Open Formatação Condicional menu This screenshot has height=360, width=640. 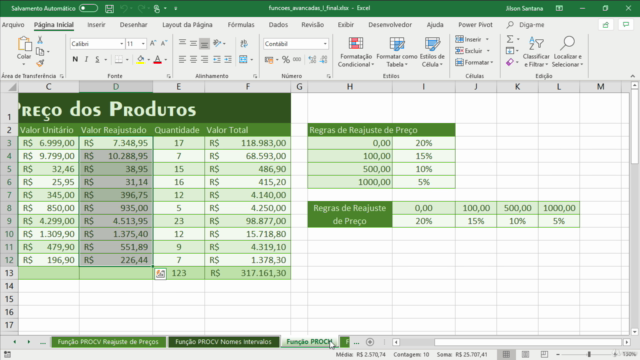coord(356,52)
